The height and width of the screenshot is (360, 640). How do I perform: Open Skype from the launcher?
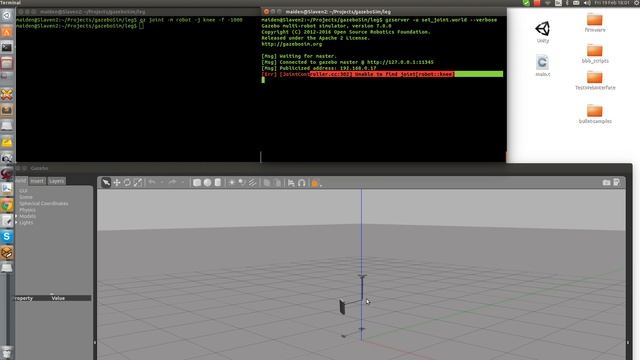[x=7, y=236]
